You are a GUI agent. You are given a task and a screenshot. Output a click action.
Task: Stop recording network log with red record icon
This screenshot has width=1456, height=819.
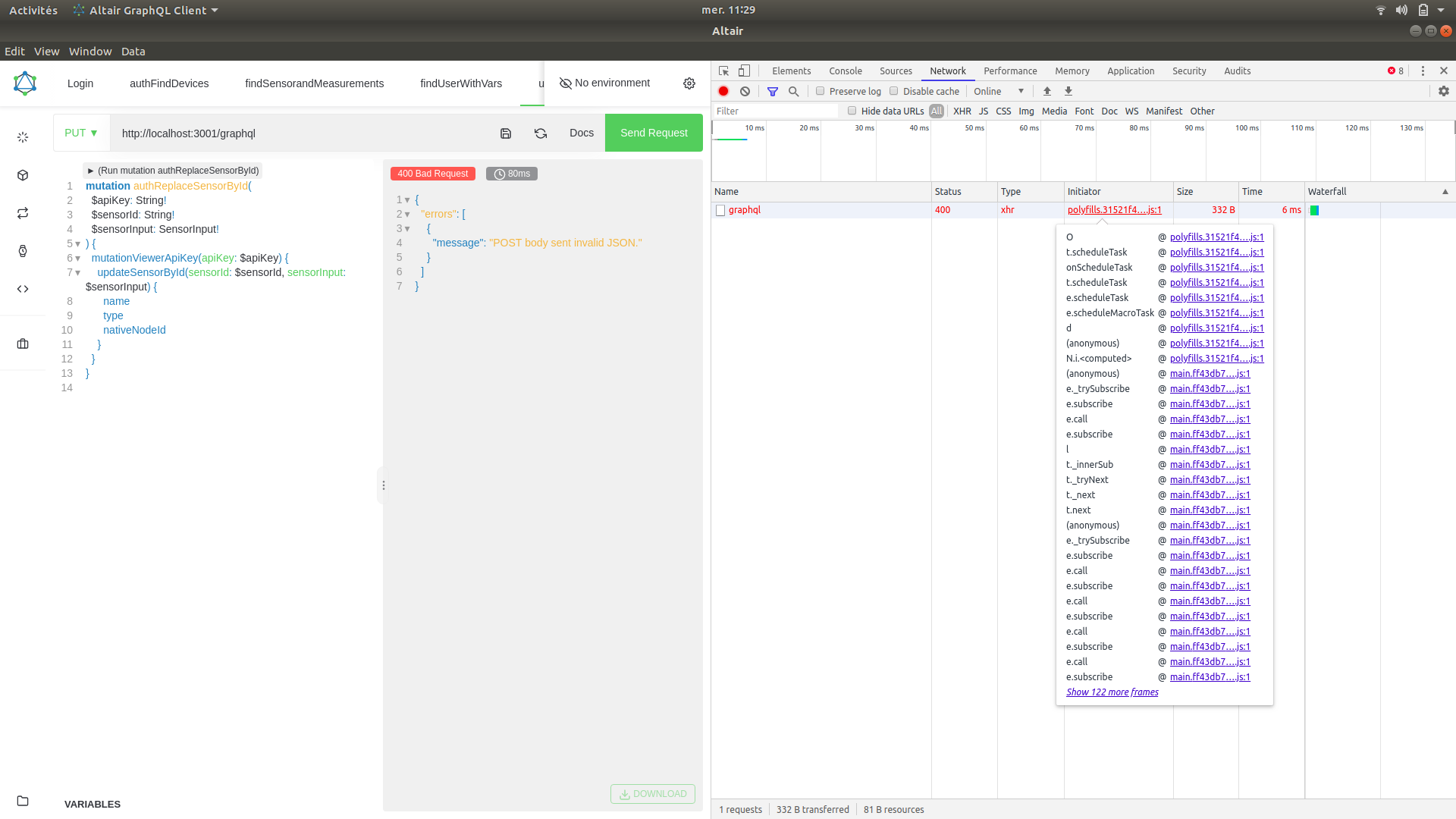[x=723, y=91]
